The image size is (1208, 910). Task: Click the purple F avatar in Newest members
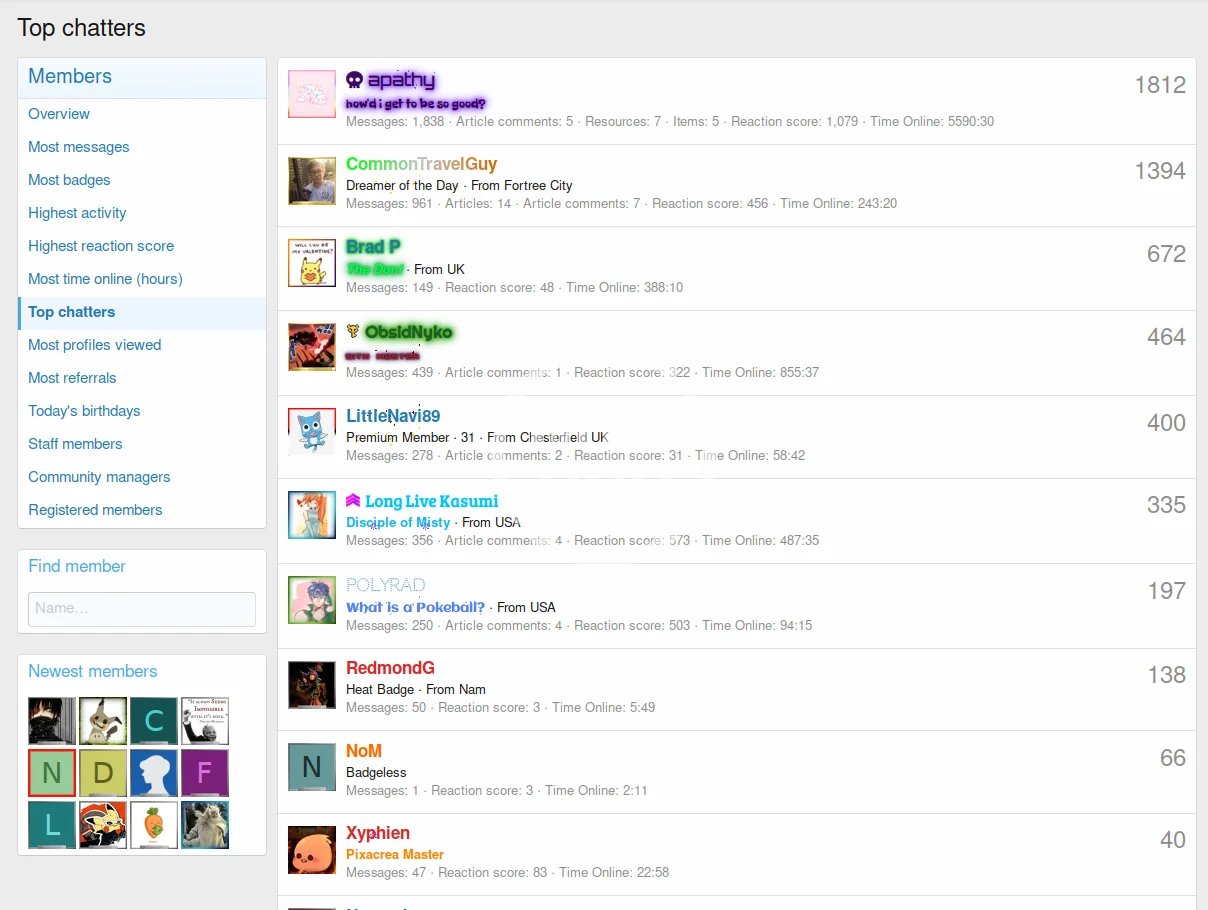pyautogui.click(x=205, y=773)
